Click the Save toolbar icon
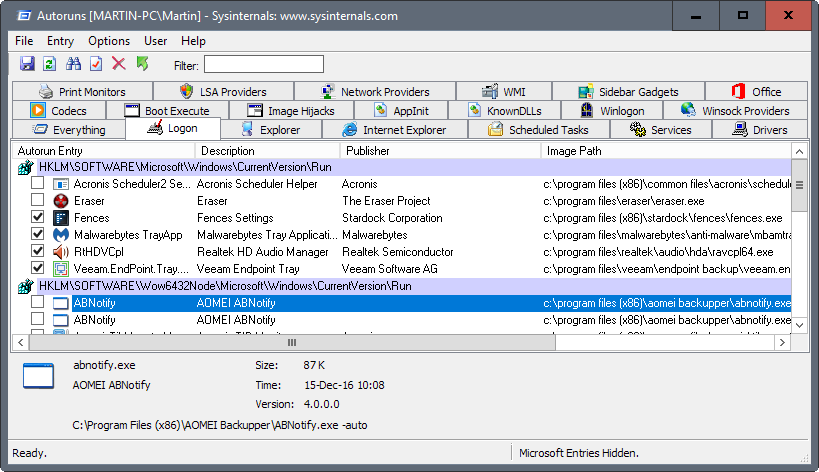The image size is (819, 472). tap(27, 64)
